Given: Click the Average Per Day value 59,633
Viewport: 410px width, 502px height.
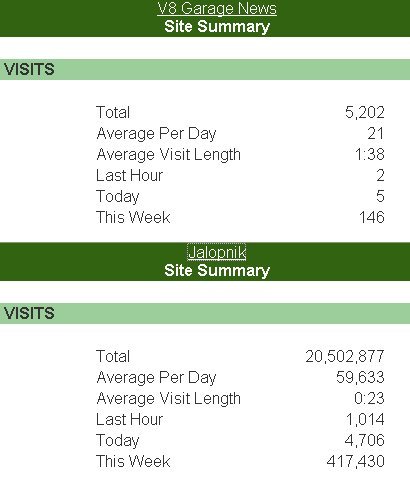Looking at the screenshot, I should click(x=360, y=377).
